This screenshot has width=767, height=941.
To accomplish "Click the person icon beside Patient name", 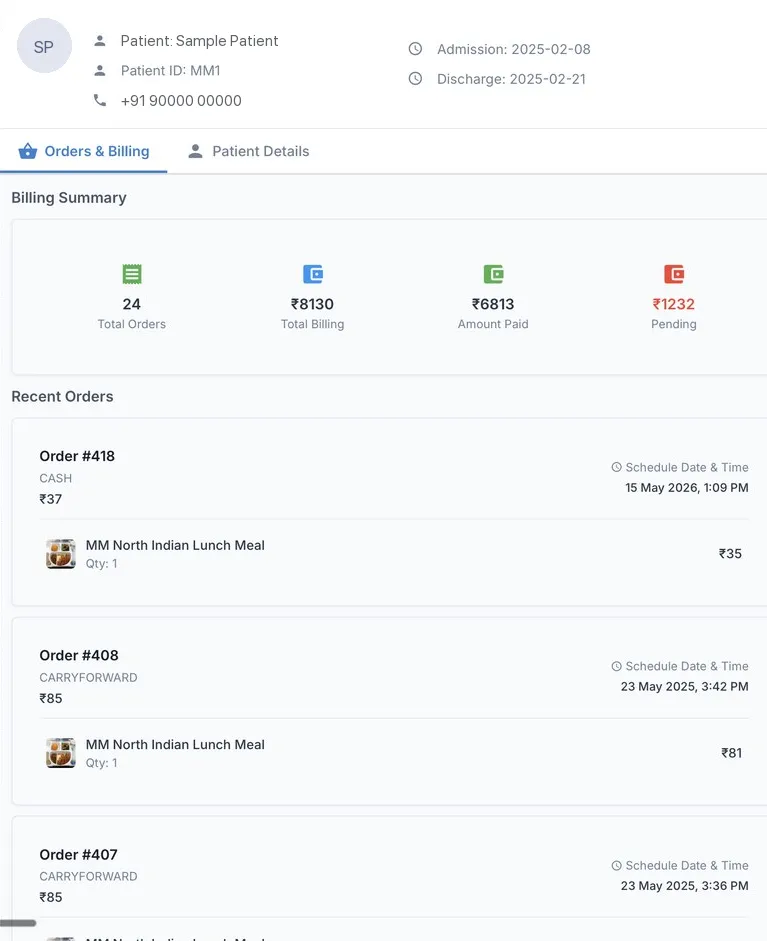I will (x=100, y=41).
